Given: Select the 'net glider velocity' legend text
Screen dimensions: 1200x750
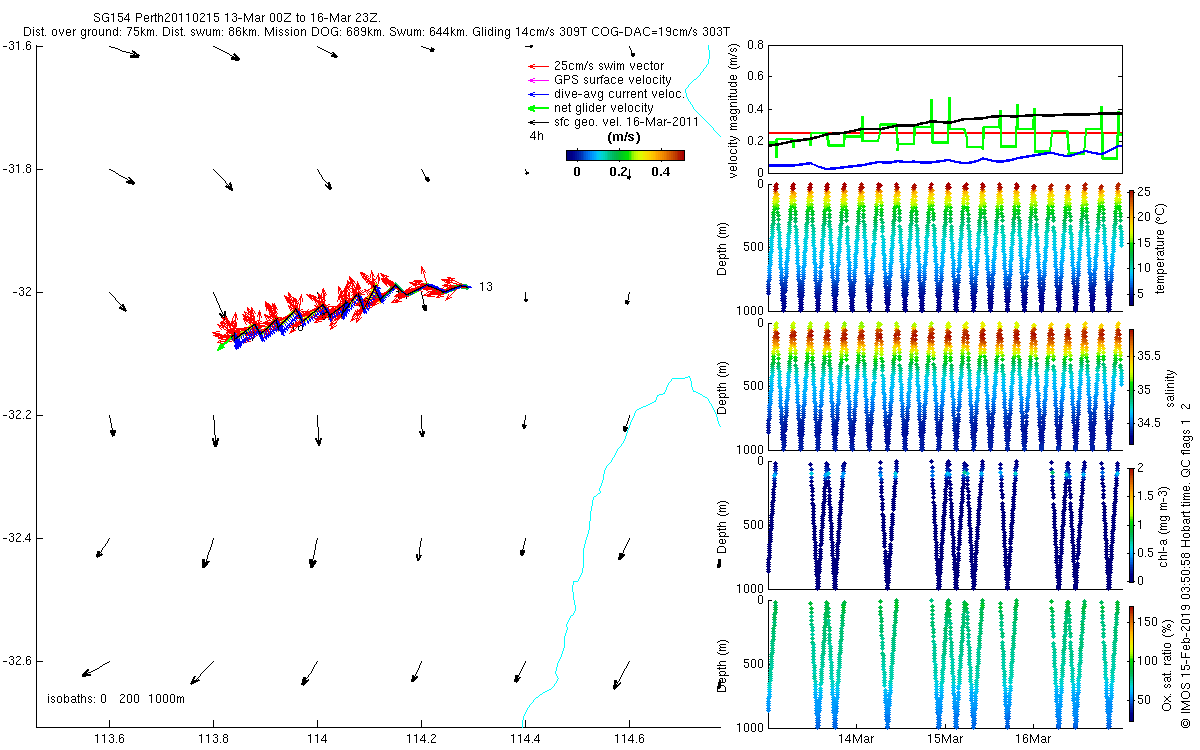Looking at the screenshot, I should click(603, 108).
